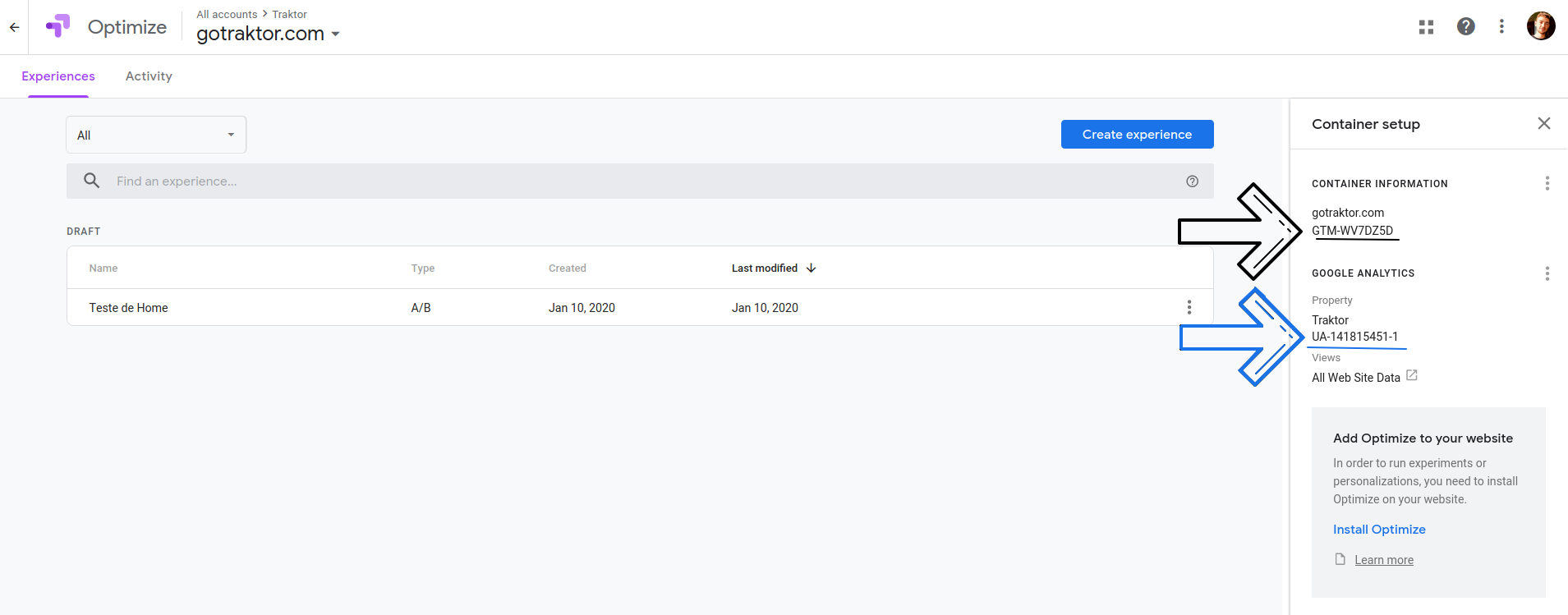This screenshot has width=1568, height=615.
Task: Click the Traktor breadcrumb
Action: (x=290, y=14)
